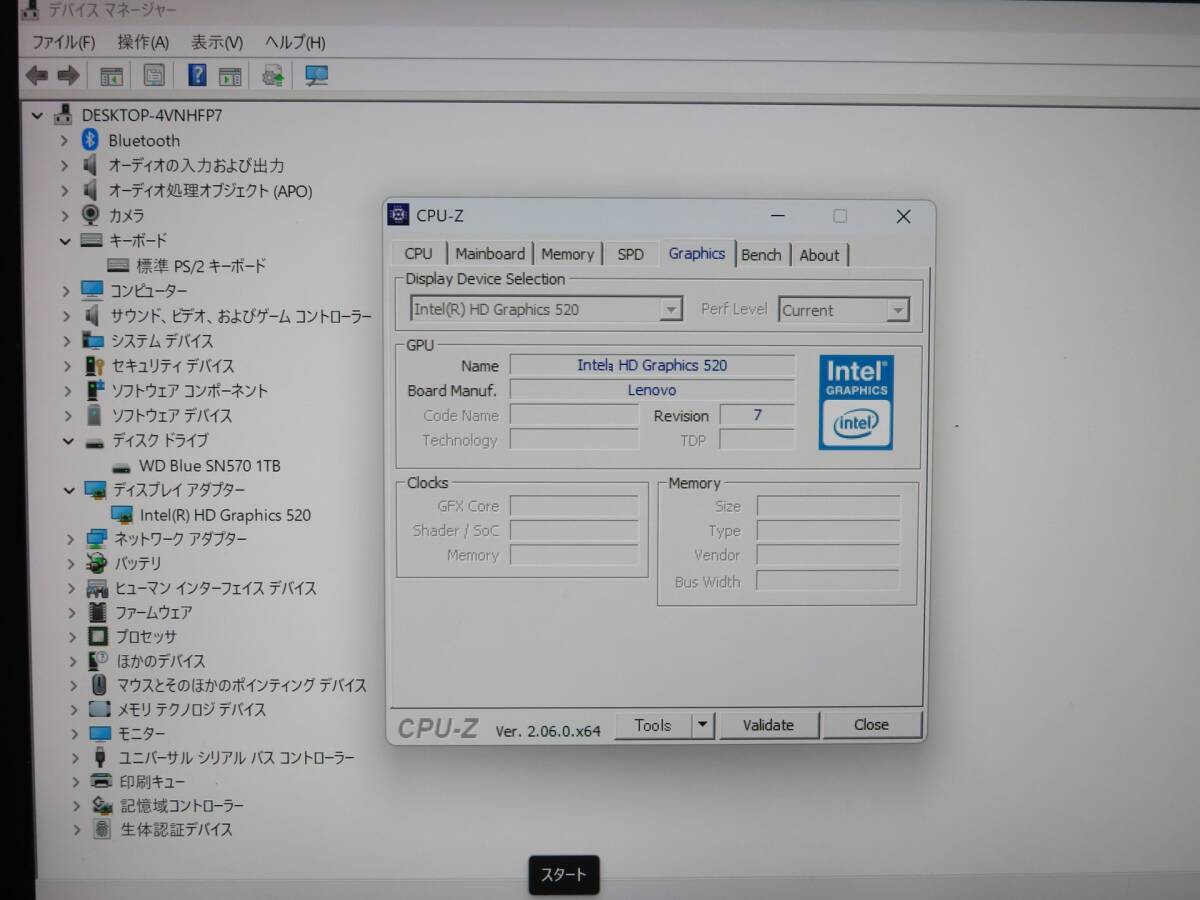Select ヒューマン インターフェイス デバイス item
1200x900 pixels.
pyautogui.click(x=215, y=588)
